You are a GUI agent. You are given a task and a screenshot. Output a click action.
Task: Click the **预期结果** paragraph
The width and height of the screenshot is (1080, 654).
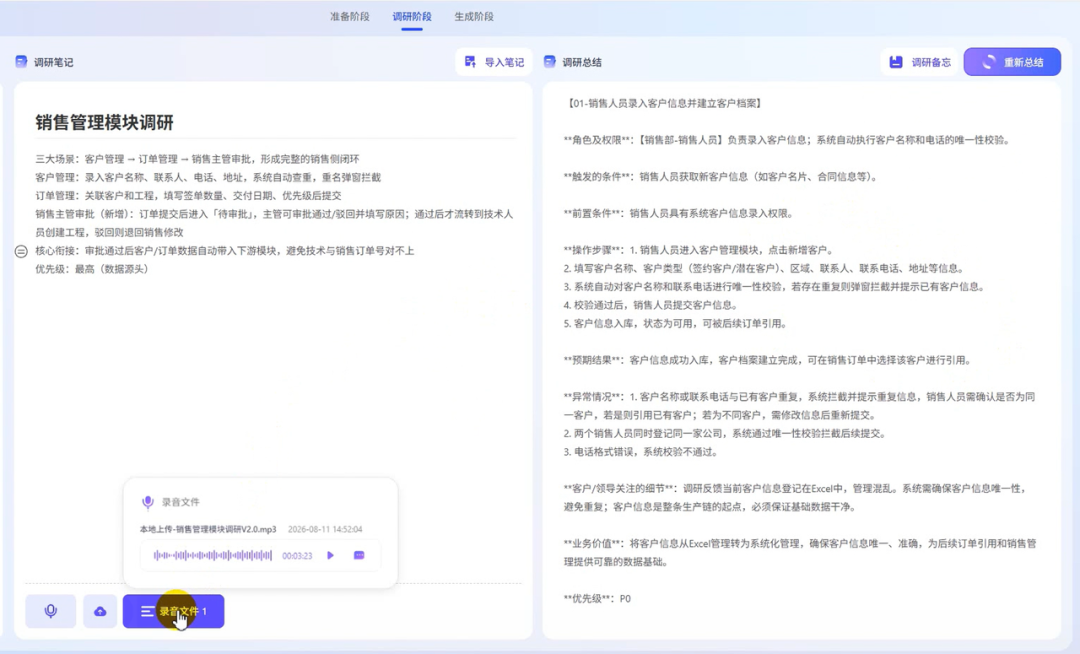pos(768,360)
